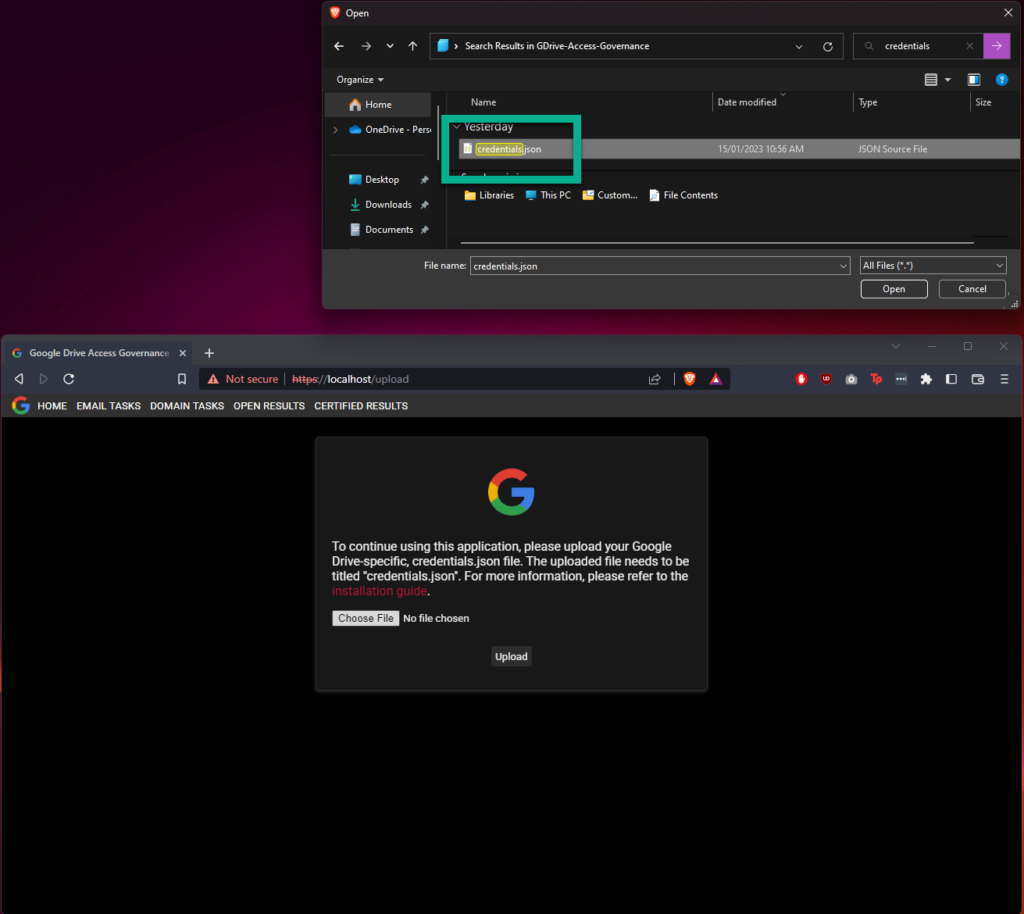Sort files by Date modified column
This screenshot has height=914, width=1024.
point(746,102)
